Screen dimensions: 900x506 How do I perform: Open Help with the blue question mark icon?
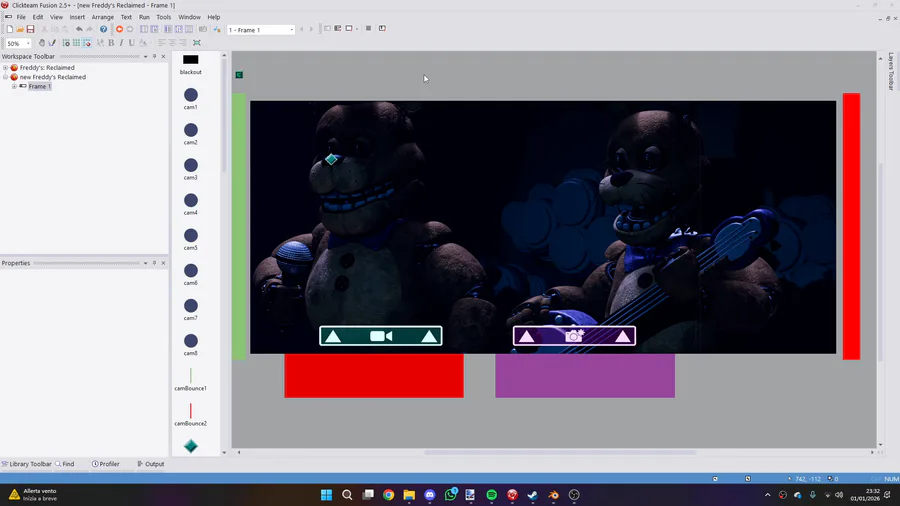click(x=103, y=29)
